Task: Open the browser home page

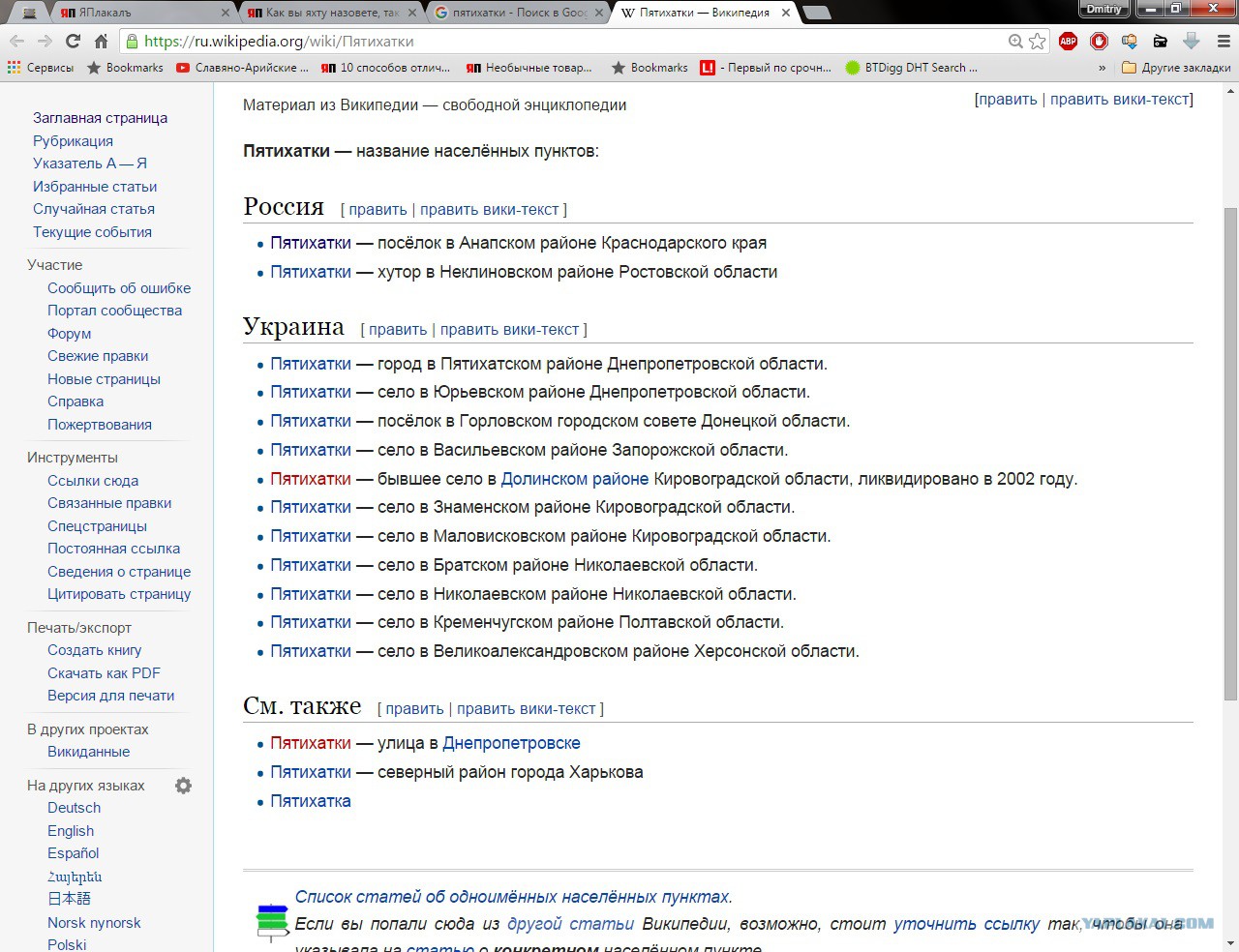Action: click(101, 41)
